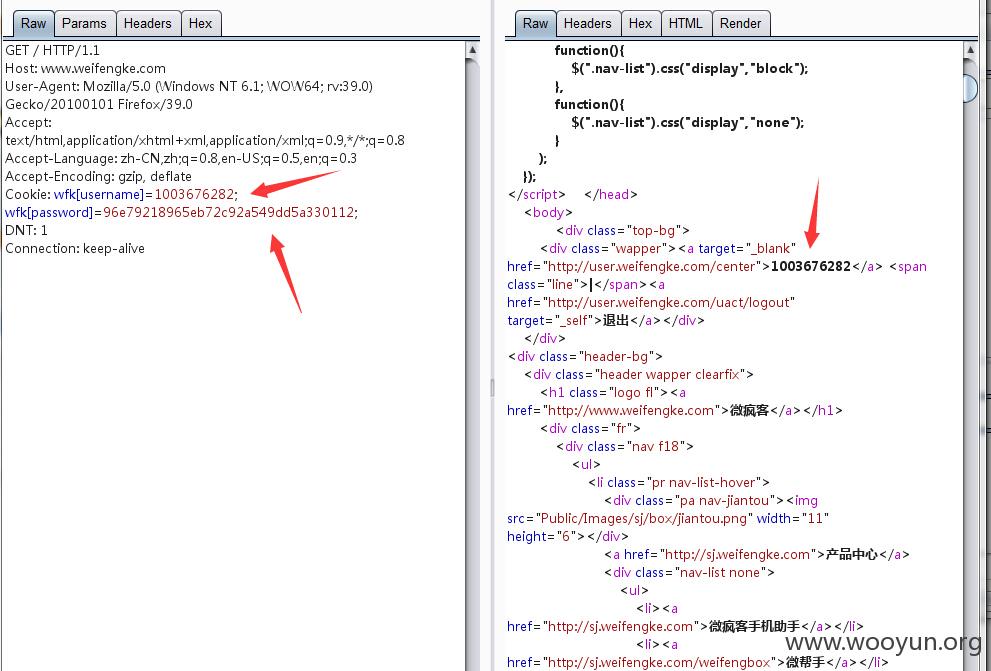Open the response Hex tab
The width and height of the screenshot is (991, 671).
640,23
